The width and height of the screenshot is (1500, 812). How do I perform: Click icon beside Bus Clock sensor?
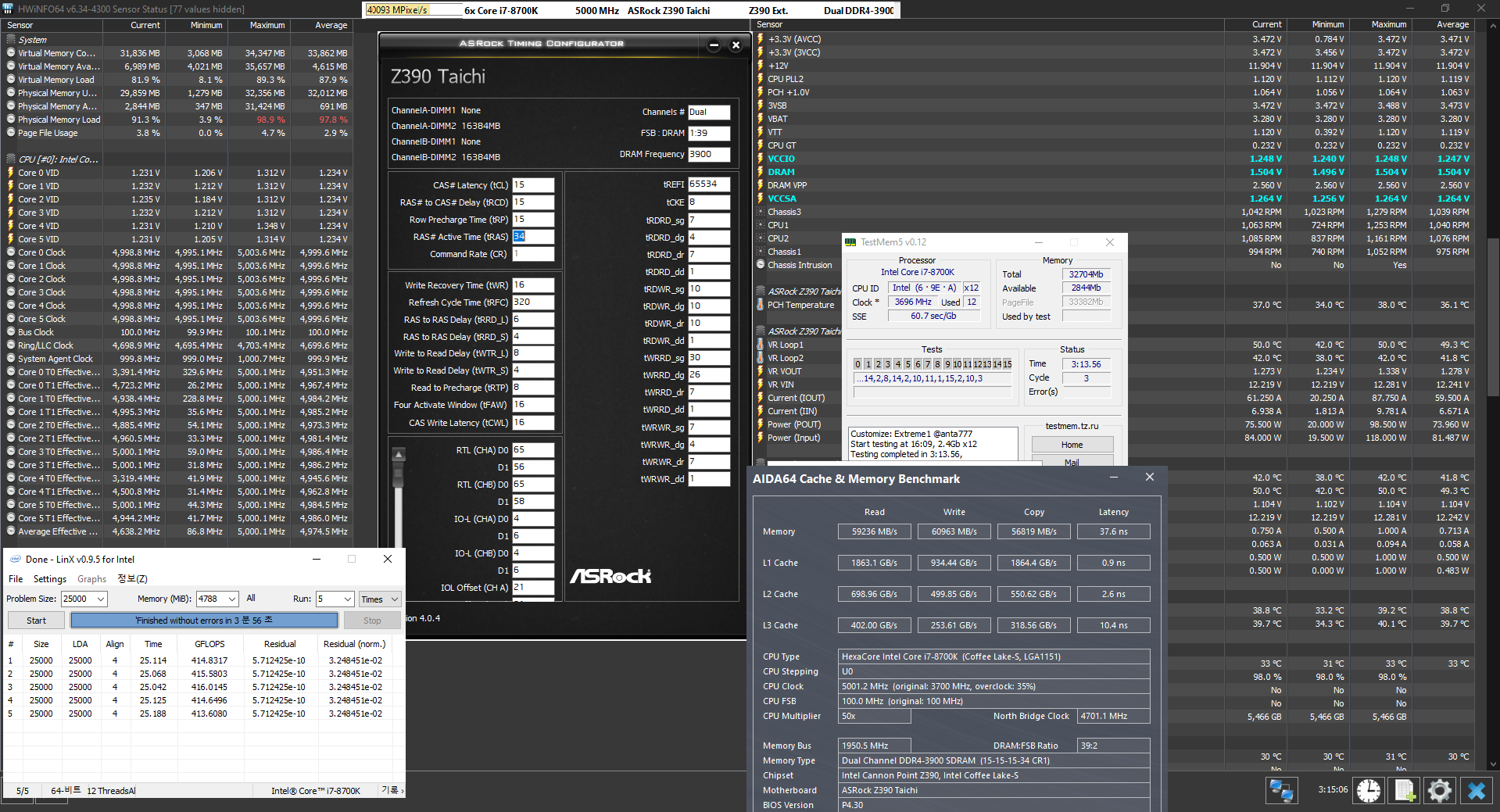click(x=11, y=332)
